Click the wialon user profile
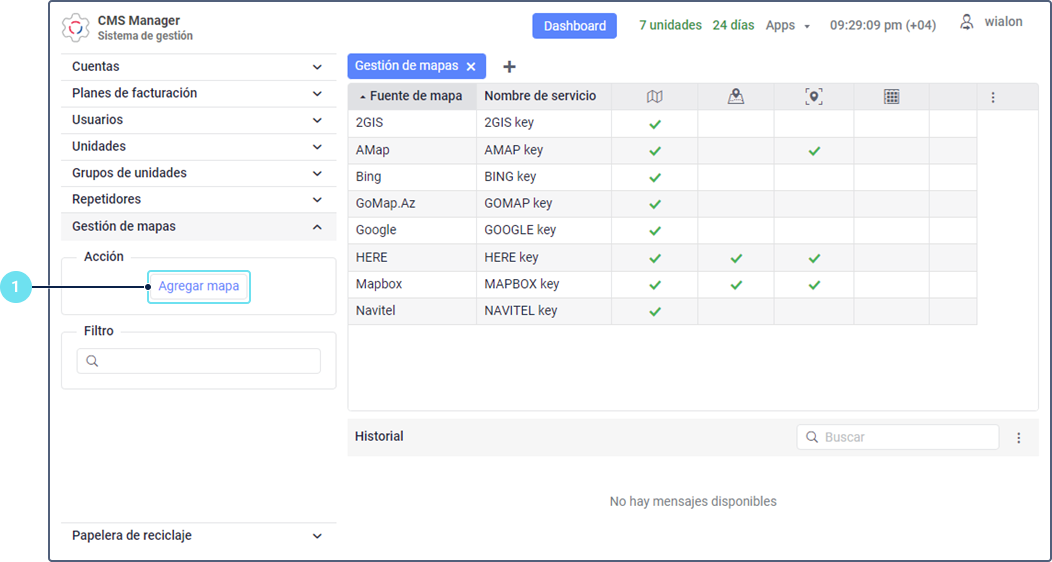 (991, 22)
